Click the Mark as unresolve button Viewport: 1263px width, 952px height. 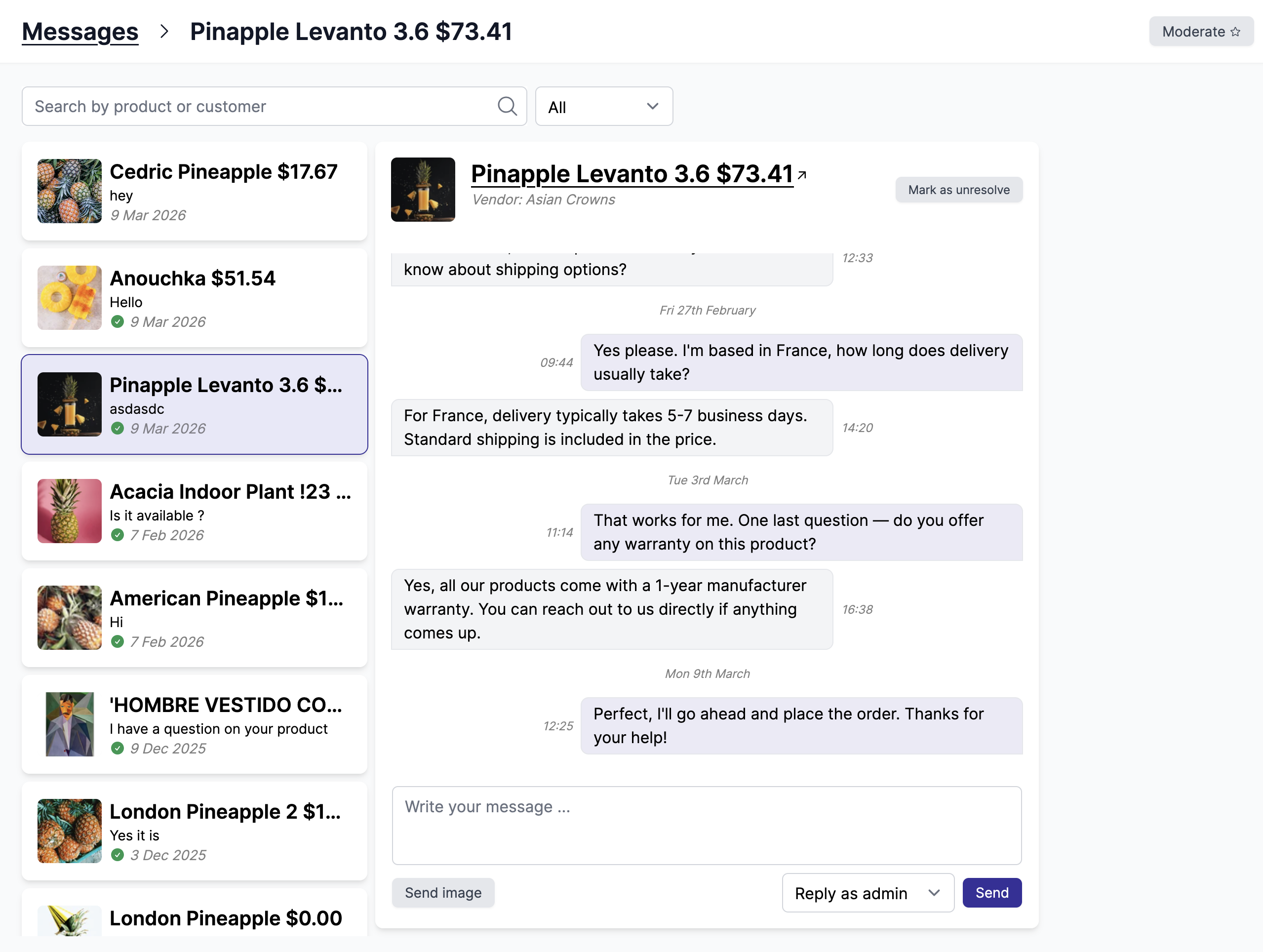click(959, 190)
